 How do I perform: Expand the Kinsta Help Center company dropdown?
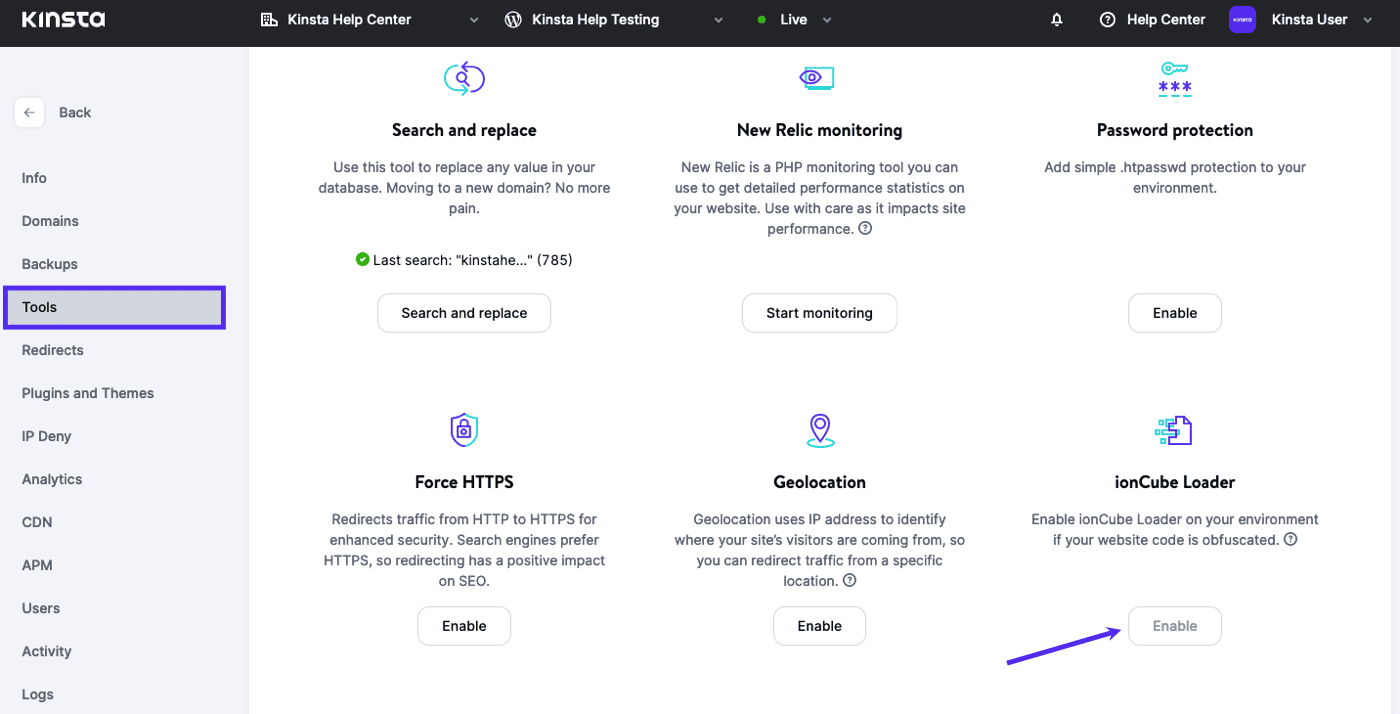[x=474, y=20]
